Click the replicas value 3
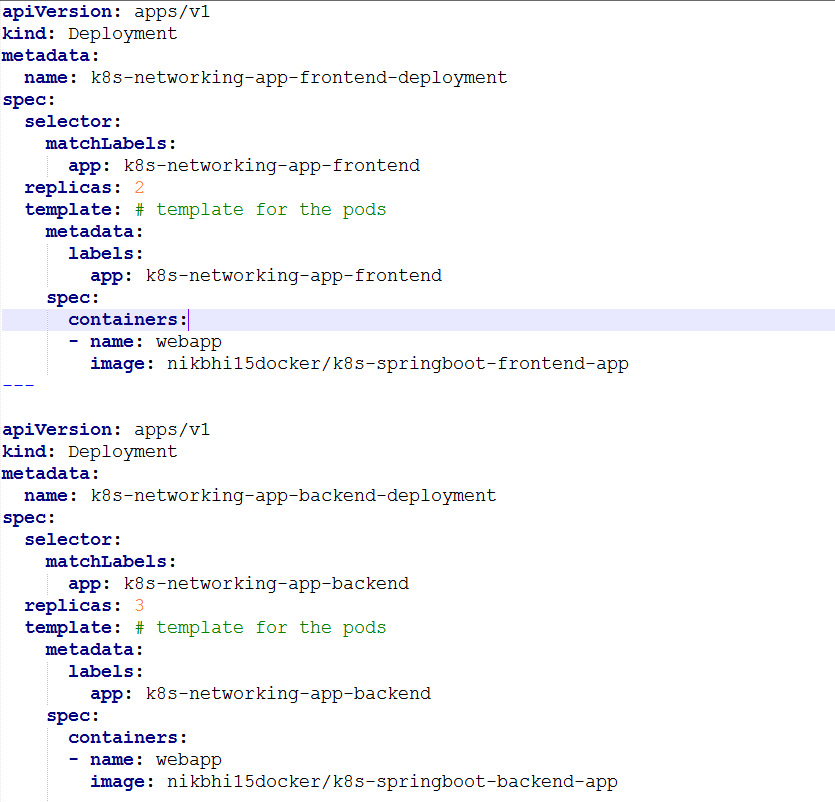Screen dimensions: 835x802 139,605
